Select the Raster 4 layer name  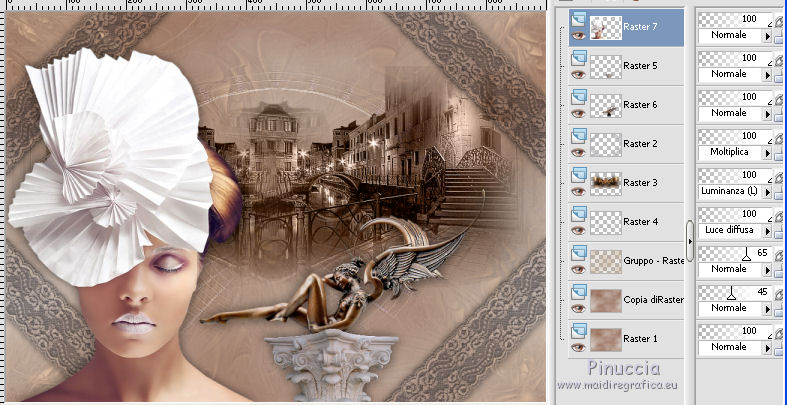[x=640, y=222]
